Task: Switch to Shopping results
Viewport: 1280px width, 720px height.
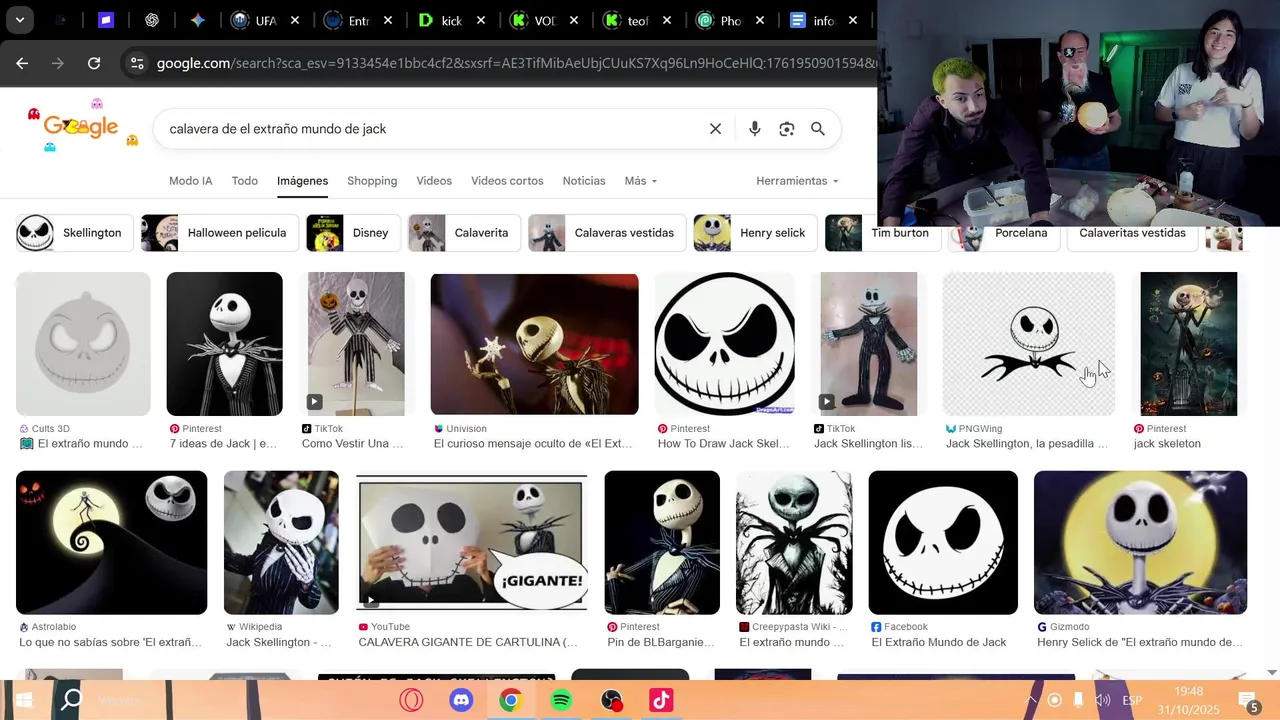Action: [372, 181]
